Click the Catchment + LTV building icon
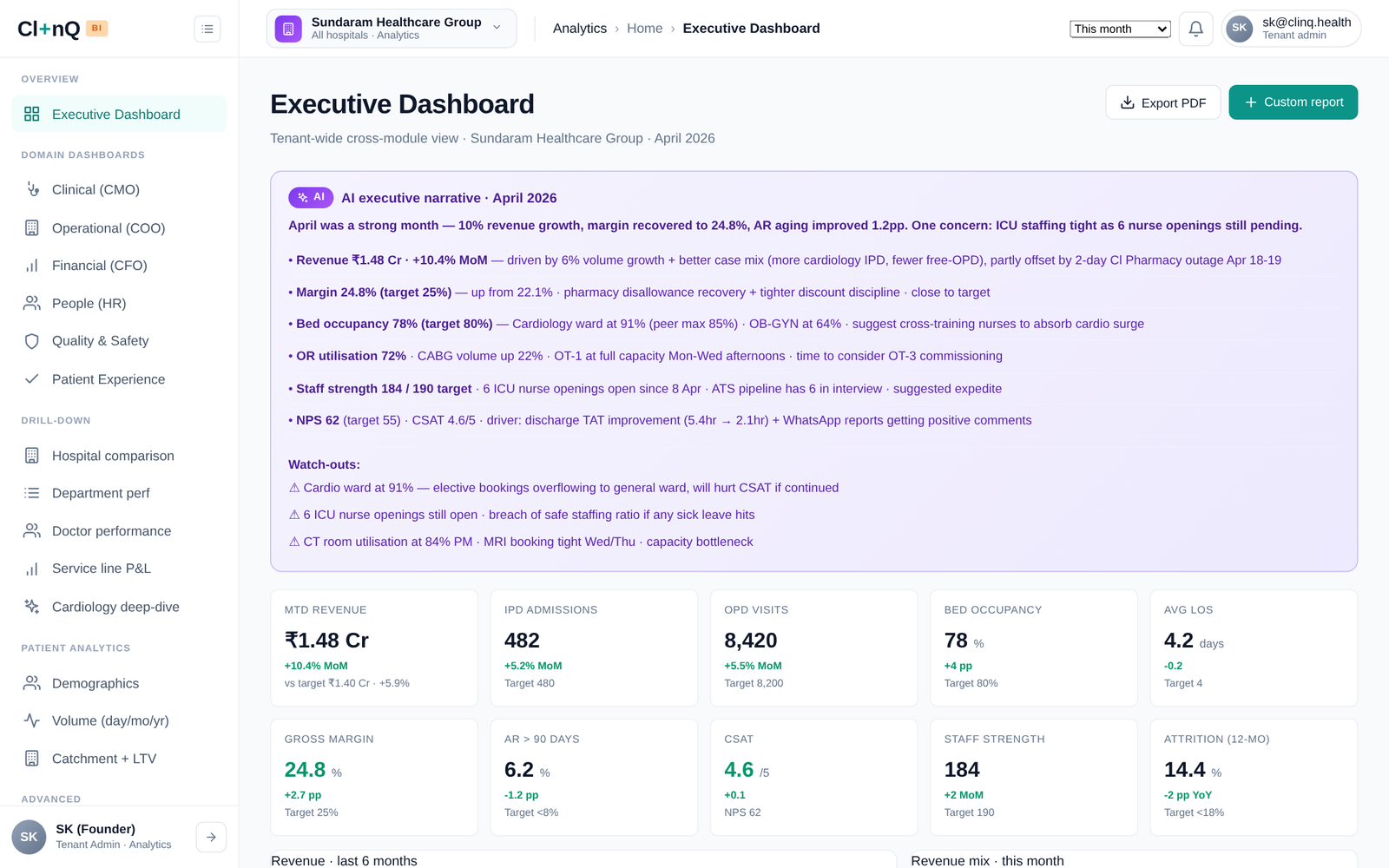 pos(32,758)
